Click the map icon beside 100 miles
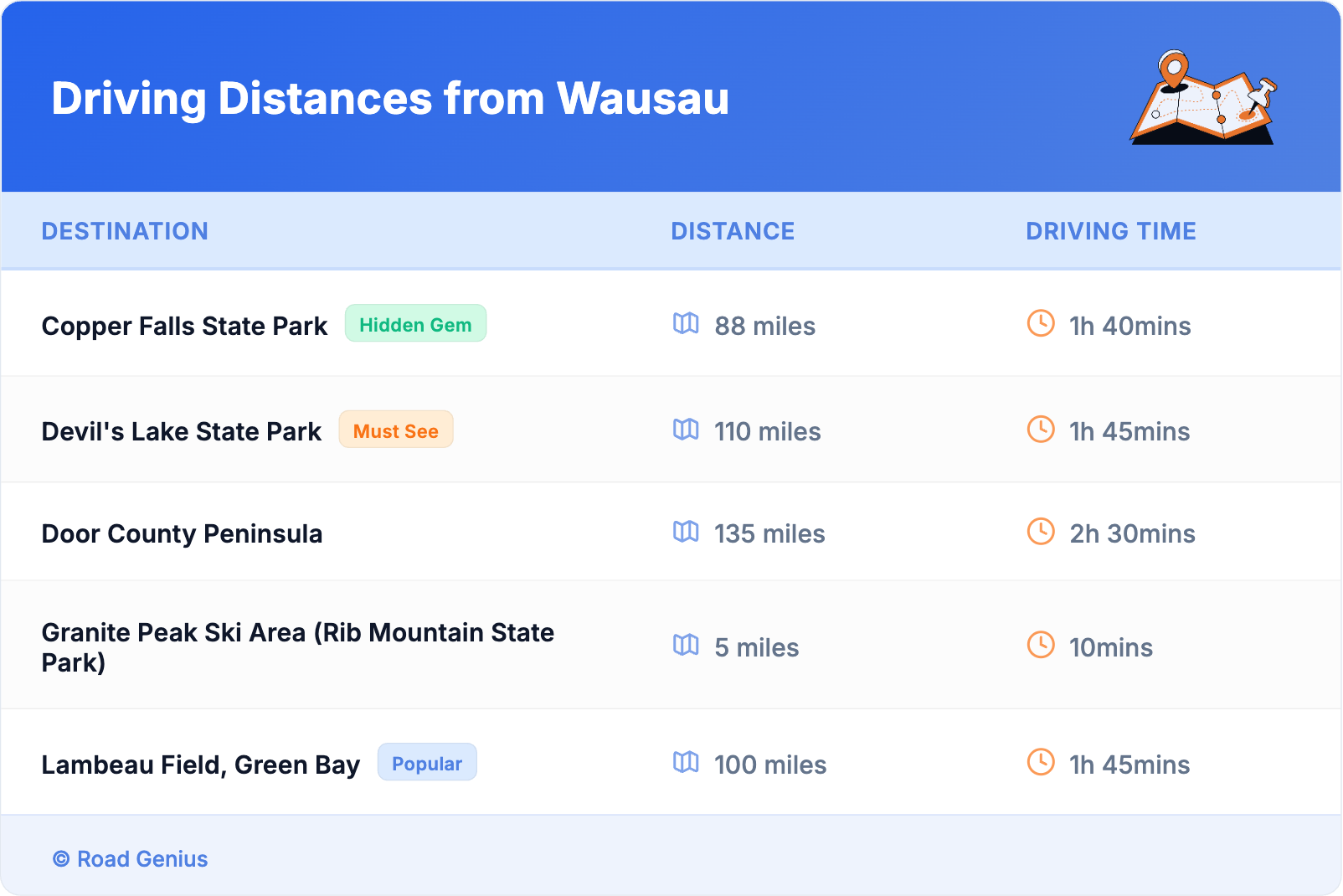 point(686,762)
